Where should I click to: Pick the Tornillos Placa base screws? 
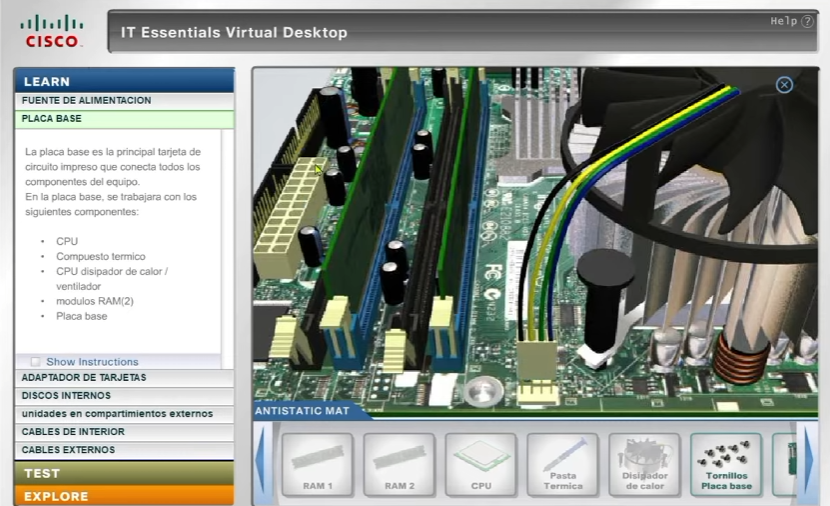(726, 465)
